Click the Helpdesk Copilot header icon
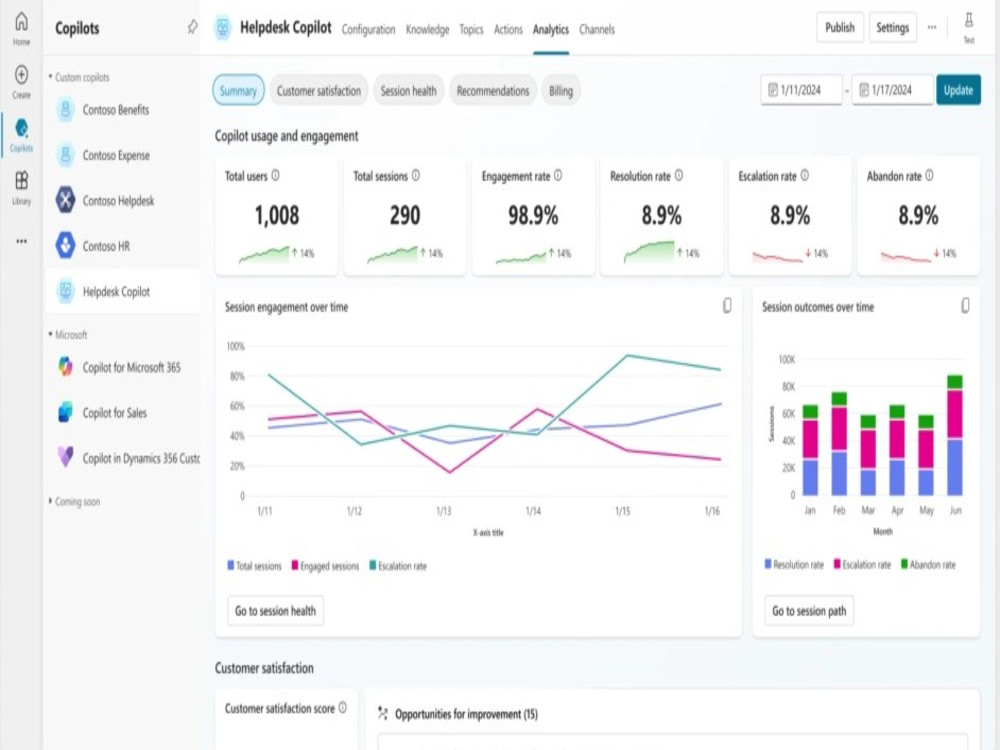Image resolution: width=1000 pixels, height=750 pixels. point(223,27)
